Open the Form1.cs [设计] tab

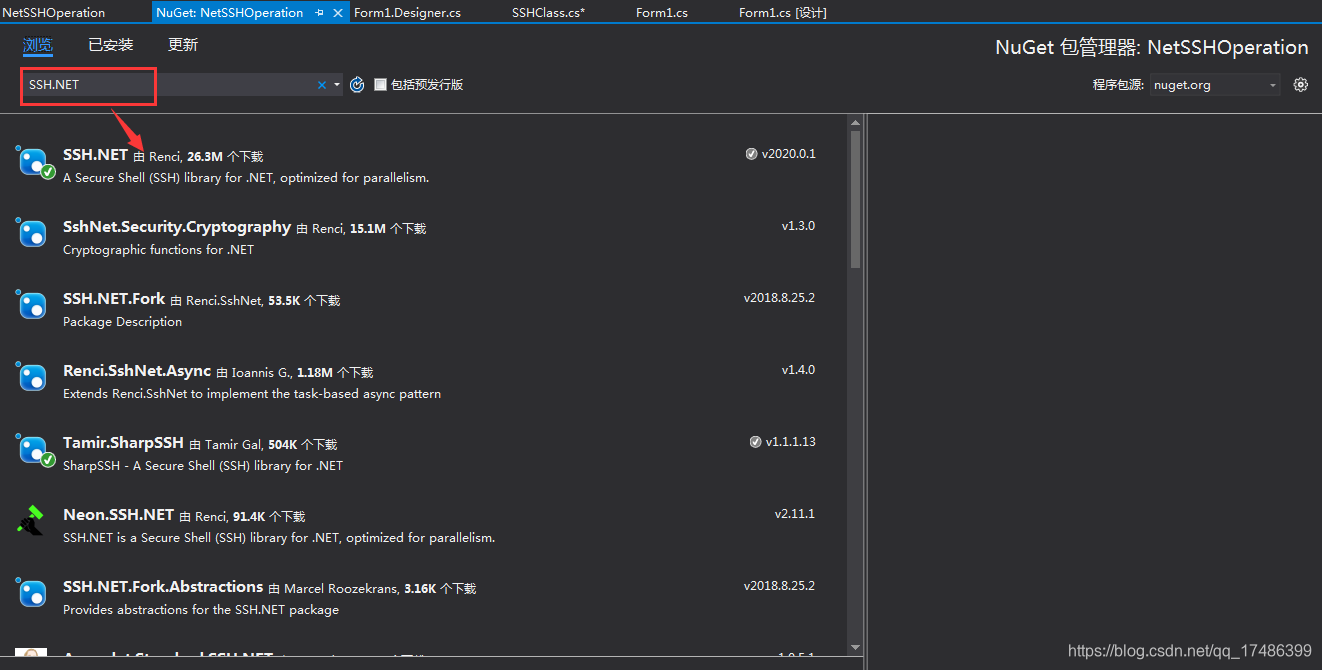coord(782,13)
